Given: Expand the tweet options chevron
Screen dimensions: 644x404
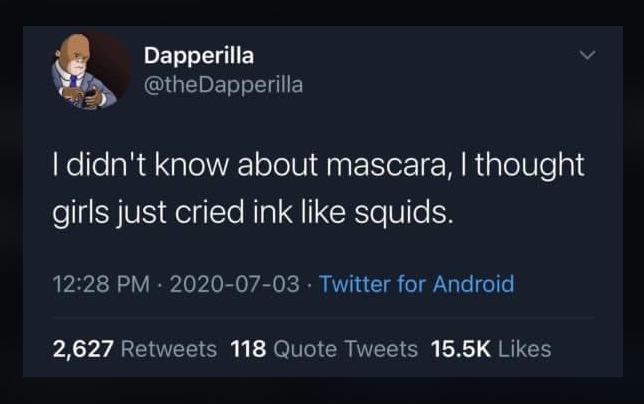Looking at the screenshot, I should 590,56.
